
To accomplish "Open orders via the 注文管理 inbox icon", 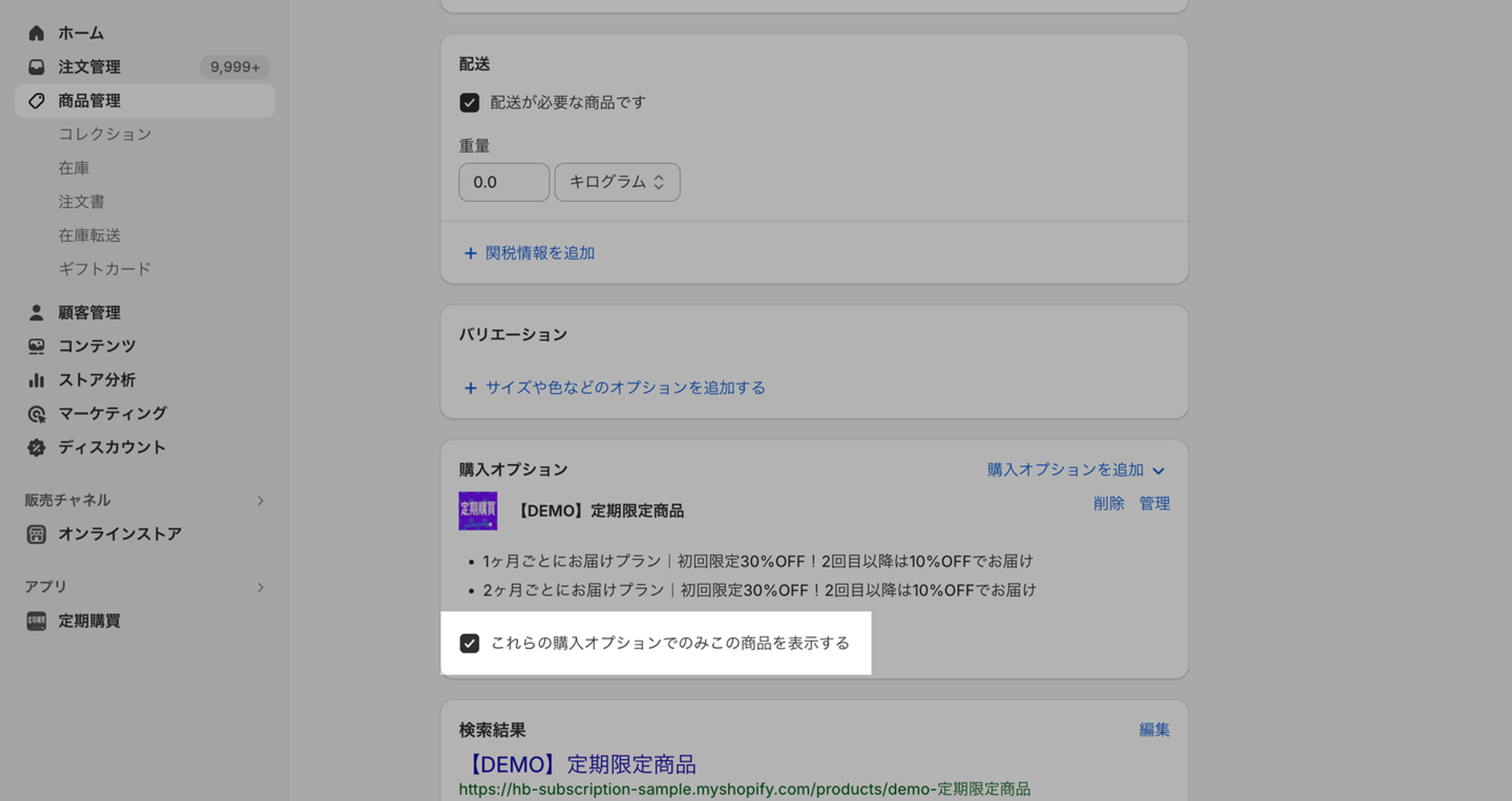I will pyautogui.click(x=36, y=67).
